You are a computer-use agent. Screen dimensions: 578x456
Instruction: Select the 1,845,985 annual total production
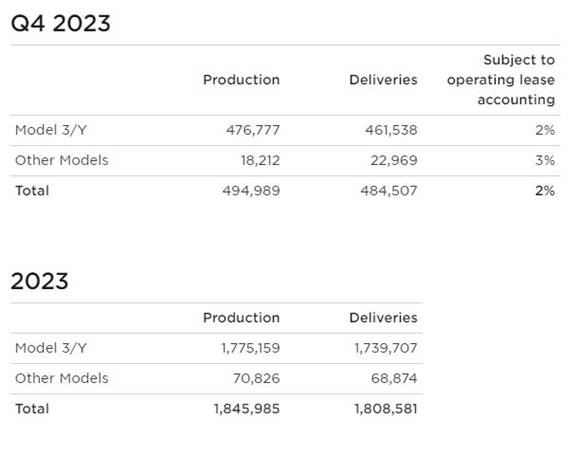[x=247, y=408]
